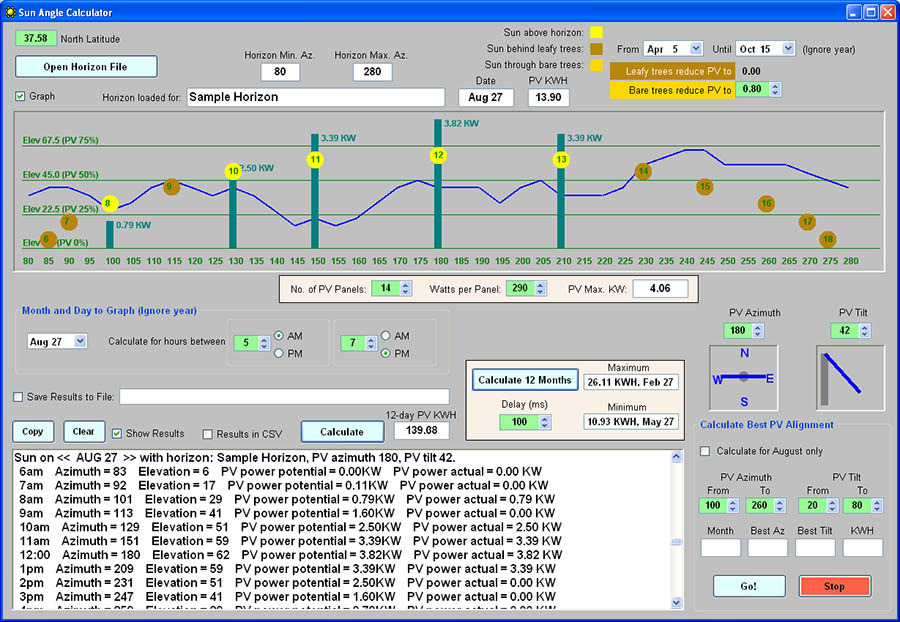Select the hour 17 sun marker
Viewport: 900px width, 622px height.
click(x=807, y=221)
